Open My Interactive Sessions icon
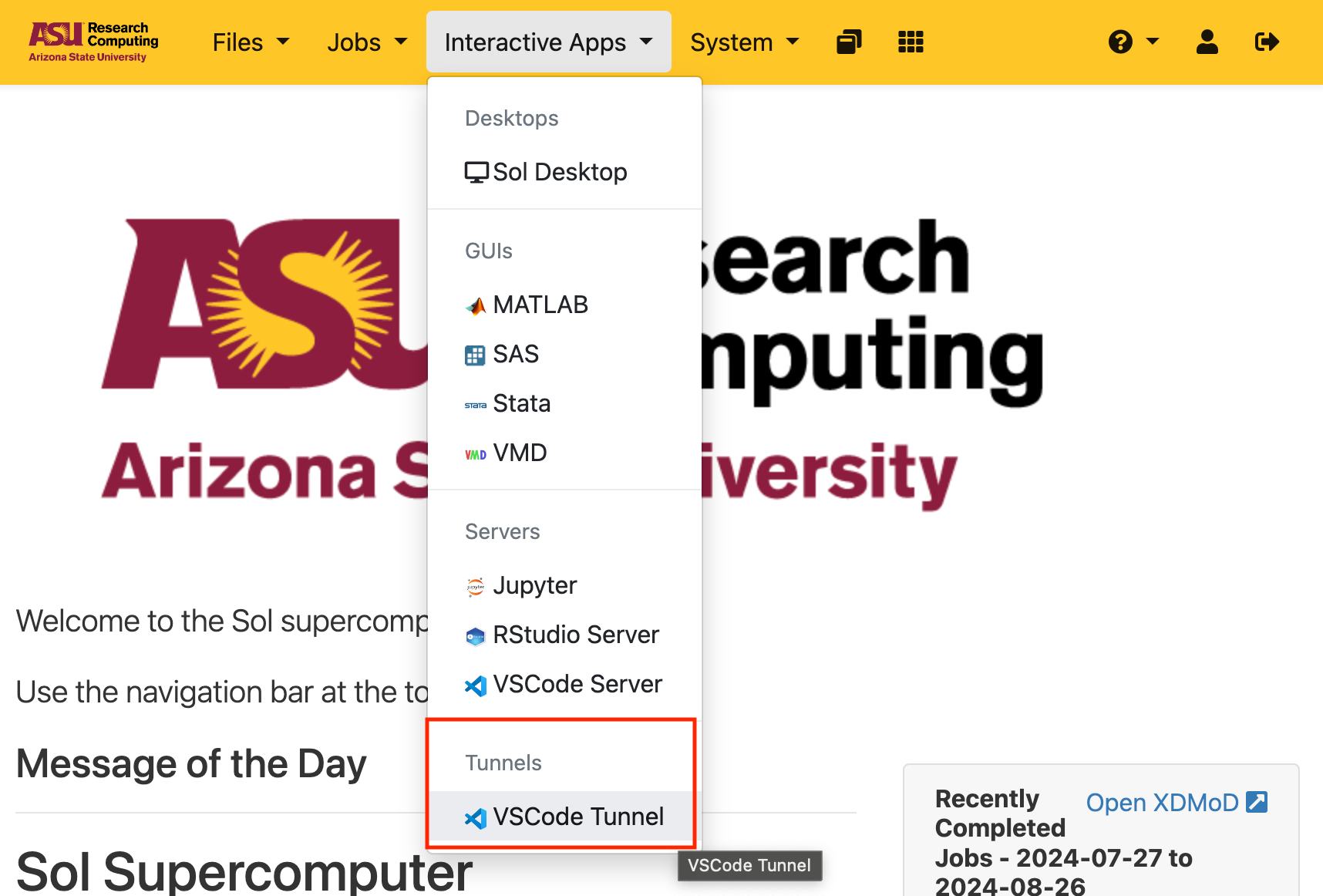1323x896 pixels. [x=849, y=42]
